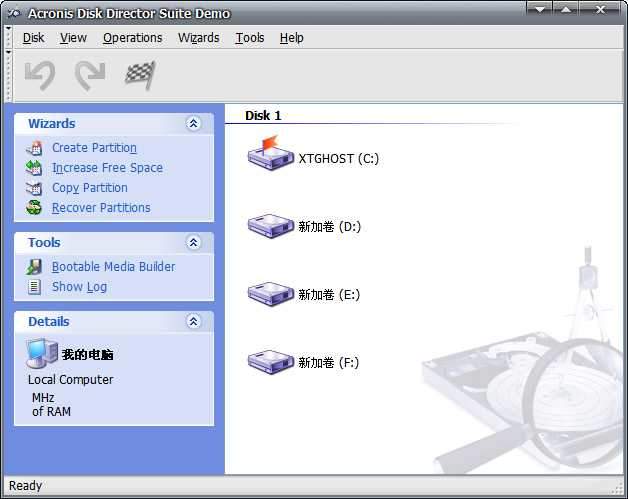Click the Wizards panel title
The image size is (628, 499).
[x=52, y=123]
